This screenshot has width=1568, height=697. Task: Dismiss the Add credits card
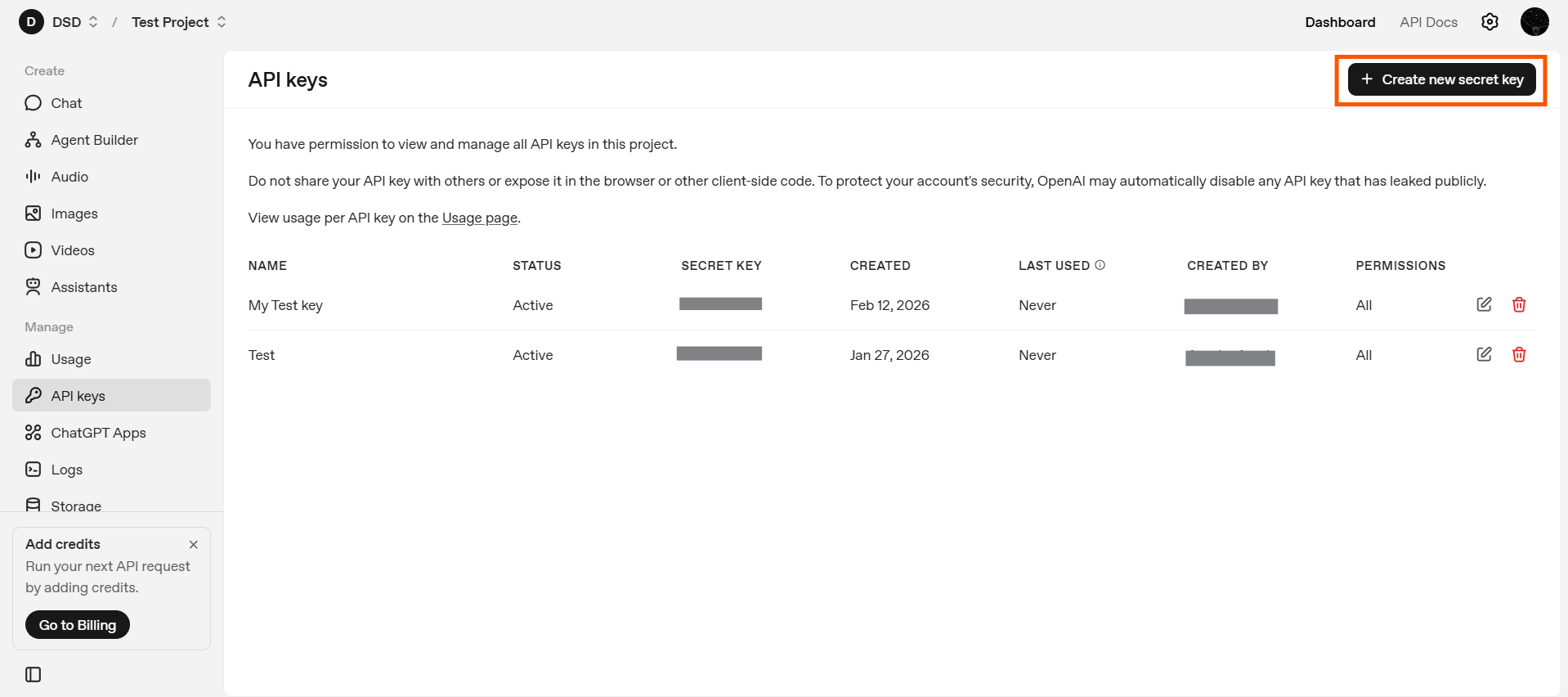pos(194,545)
